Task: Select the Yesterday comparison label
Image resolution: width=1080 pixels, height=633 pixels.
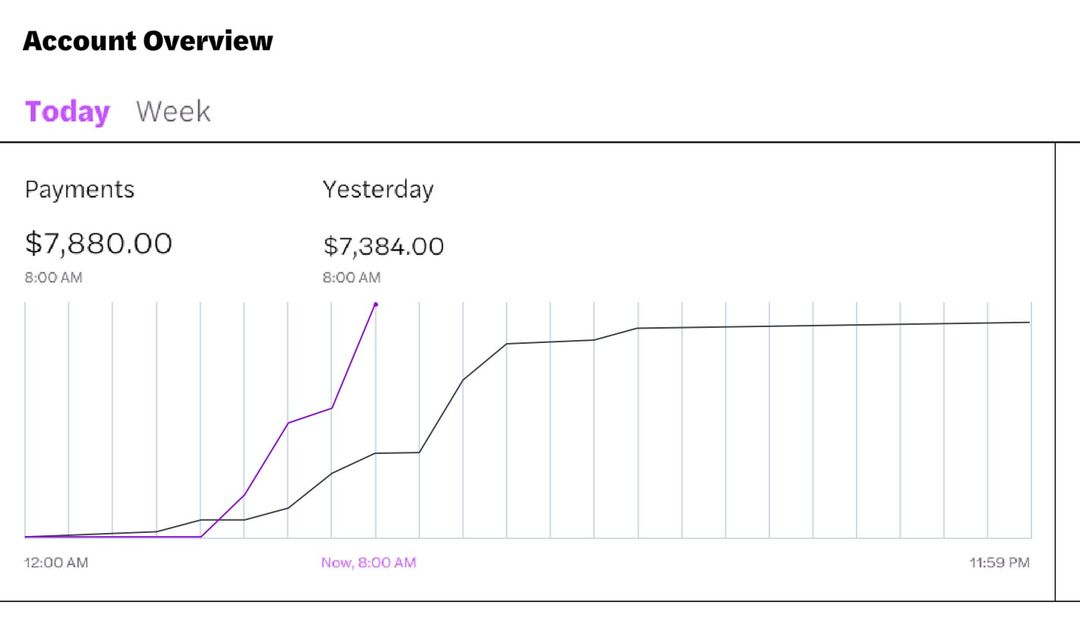Action: click(x=378, y=189)
